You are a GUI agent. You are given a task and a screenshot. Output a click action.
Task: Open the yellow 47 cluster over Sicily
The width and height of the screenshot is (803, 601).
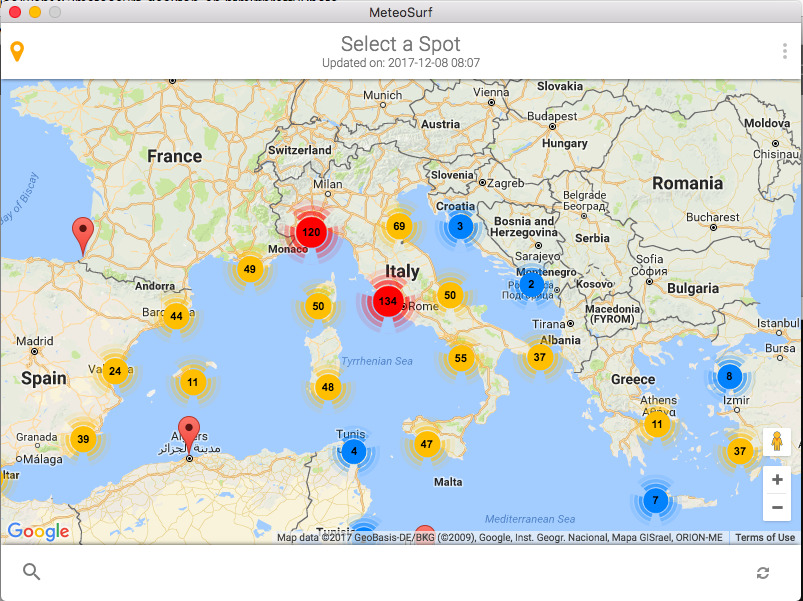[427, 444]
